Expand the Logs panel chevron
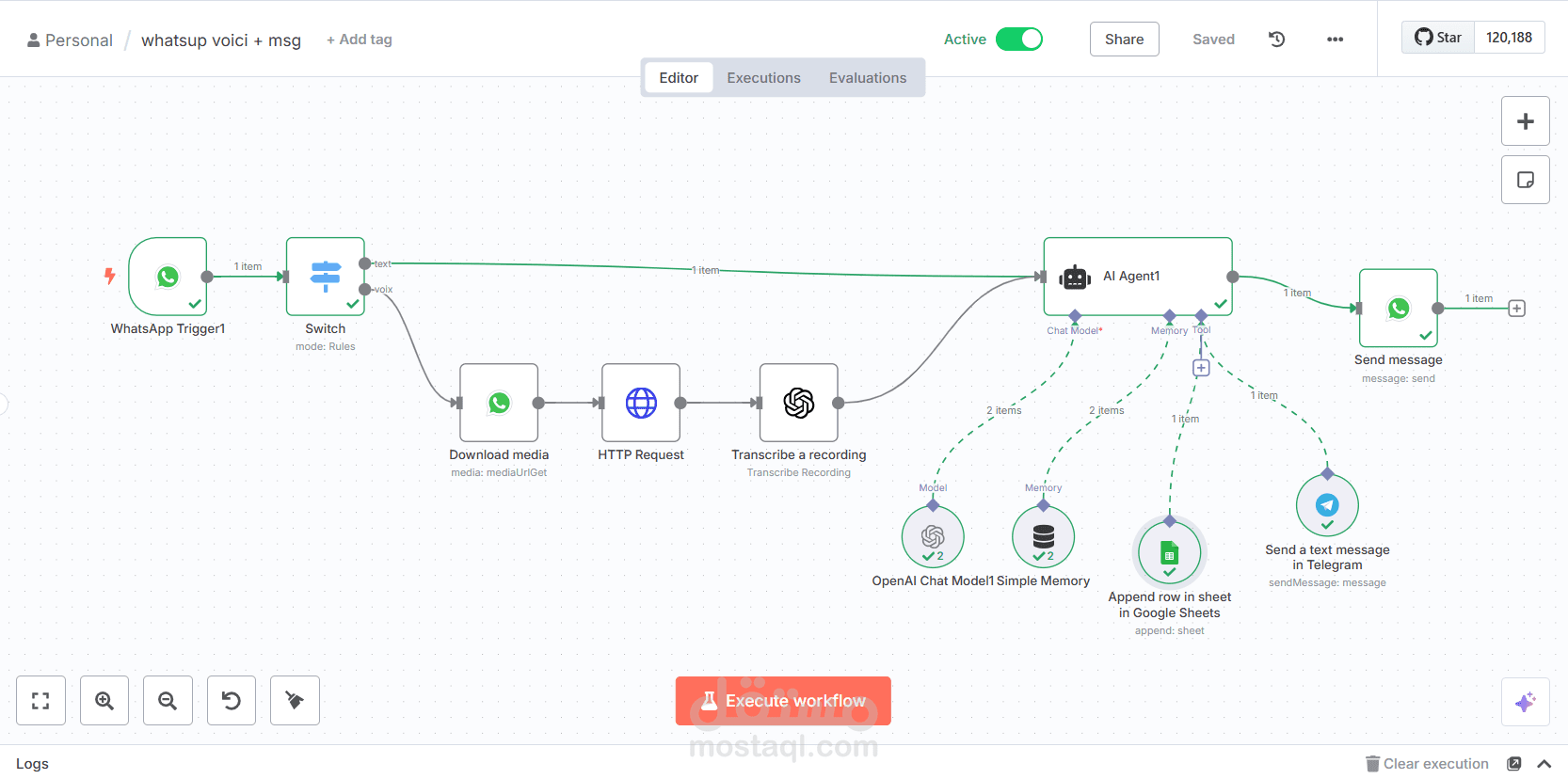Image resolution: width=1568 pixels, height=779 pixels. [1544, 764]
